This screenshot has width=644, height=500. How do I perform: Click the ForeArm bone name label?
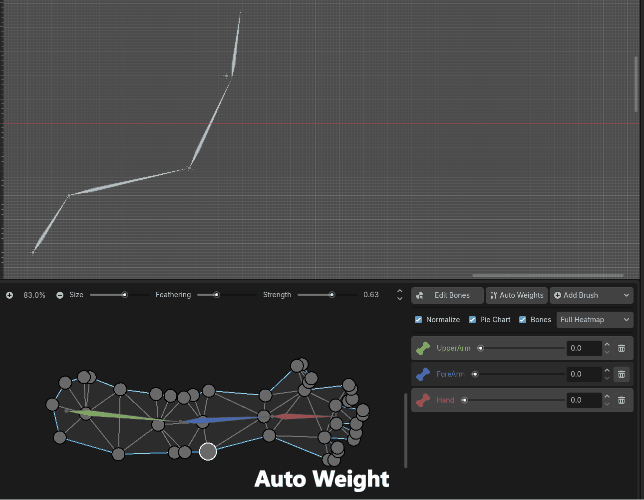[450, 374]
